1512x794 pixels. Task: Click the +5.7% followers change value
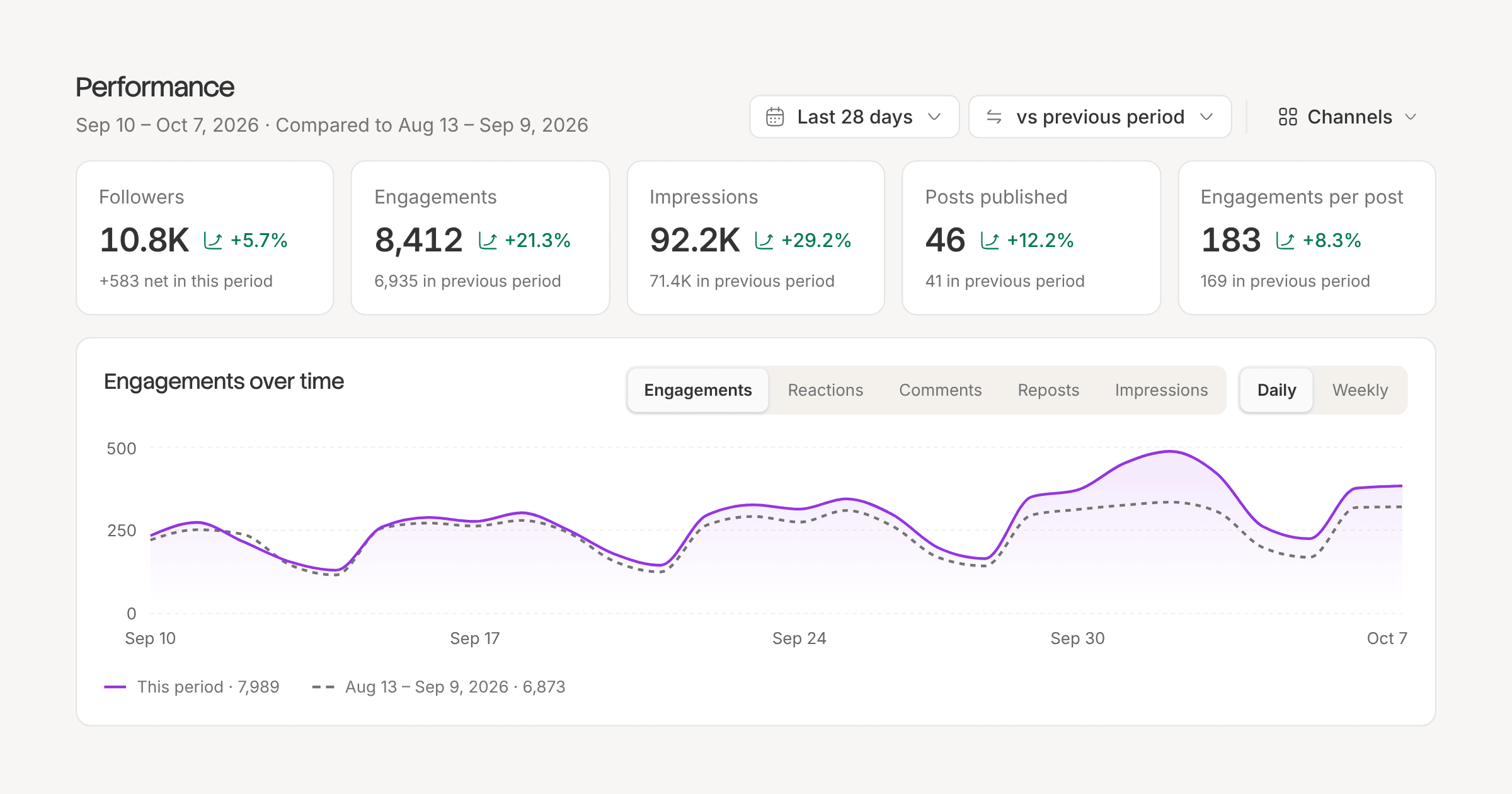coord(259,241)
